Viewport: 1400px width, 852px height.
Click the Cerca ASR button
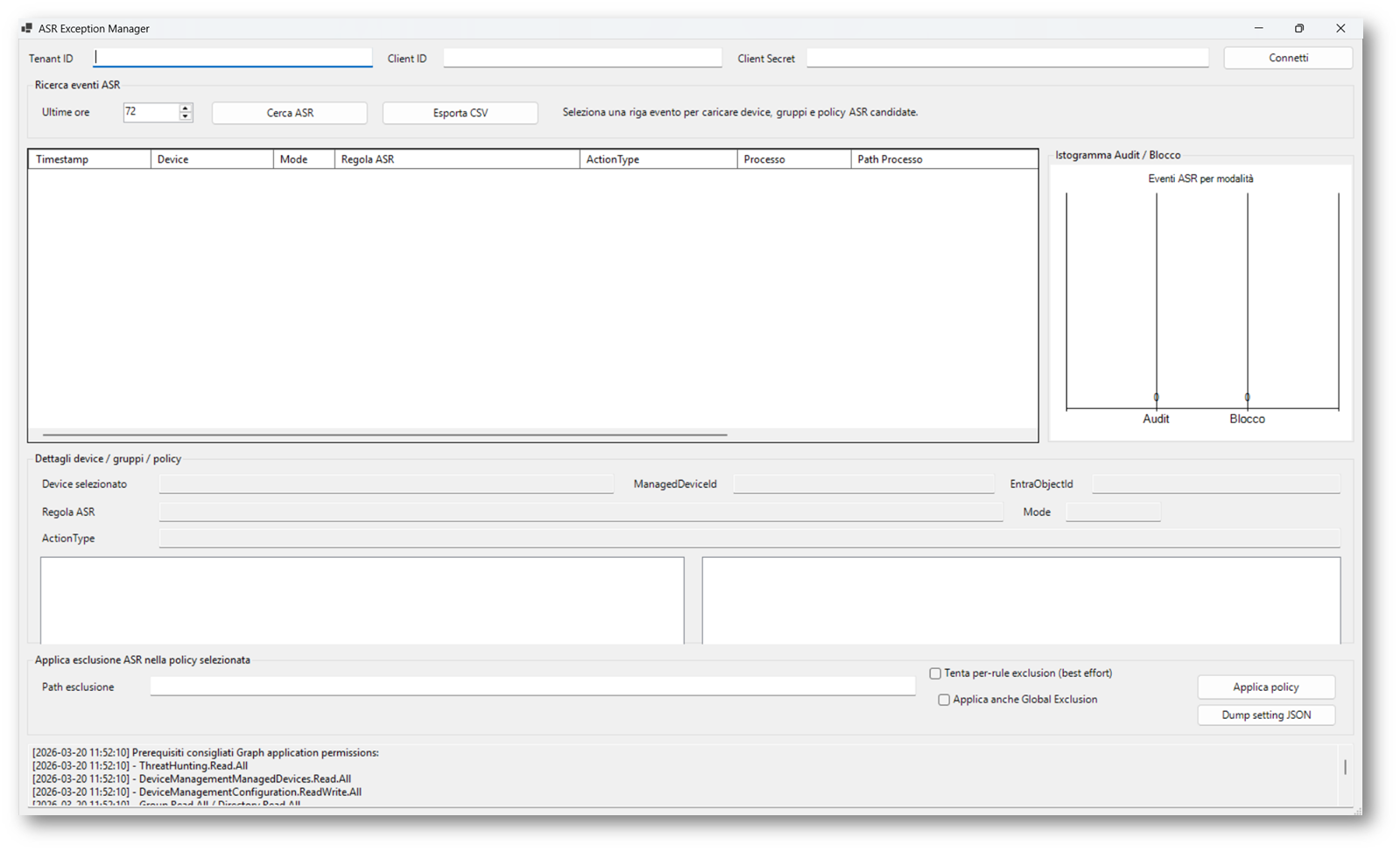tap(290, 113)
